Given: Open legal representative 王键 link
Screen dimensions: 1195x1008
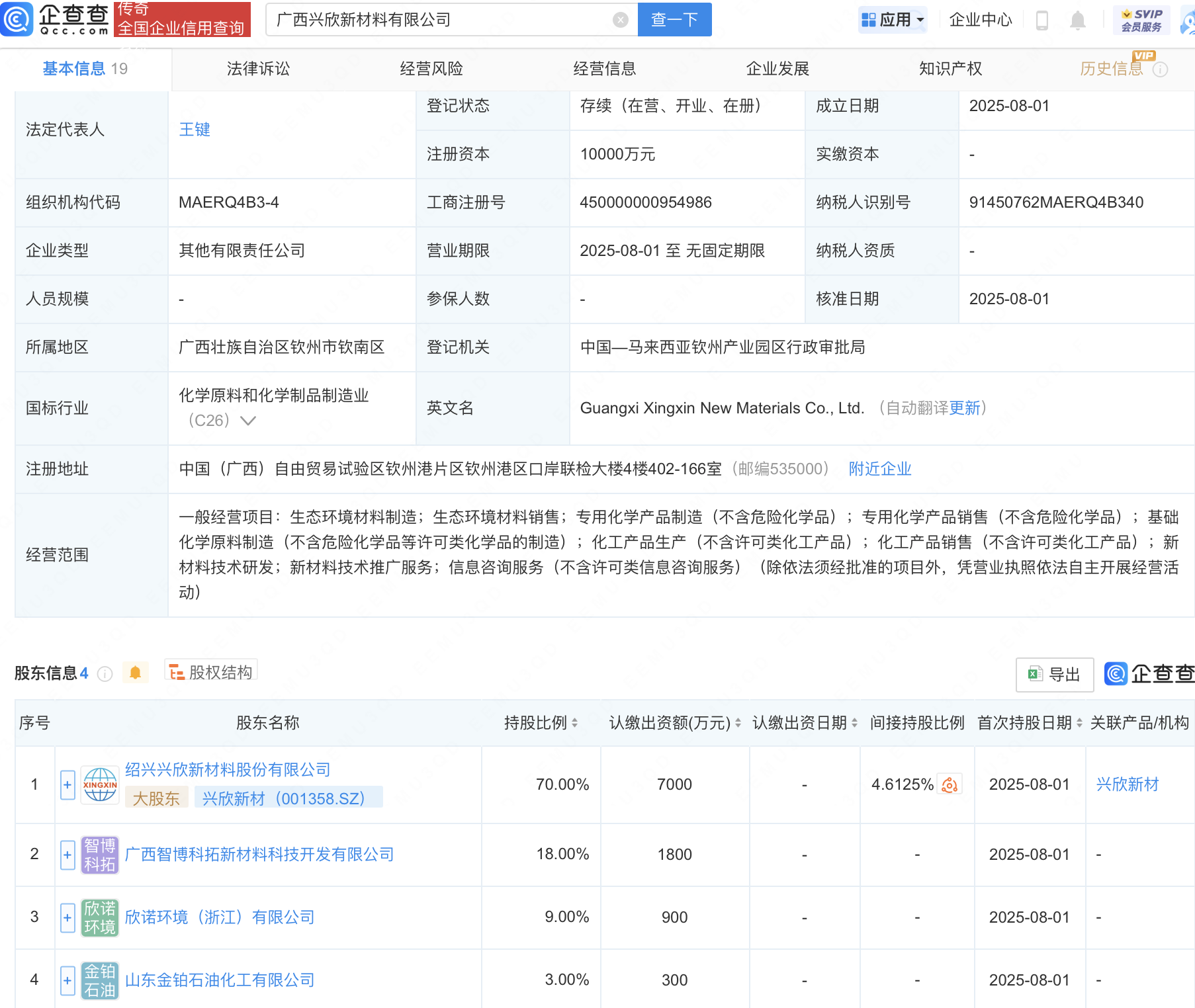Looking at the screenshot, I should 195,130.
